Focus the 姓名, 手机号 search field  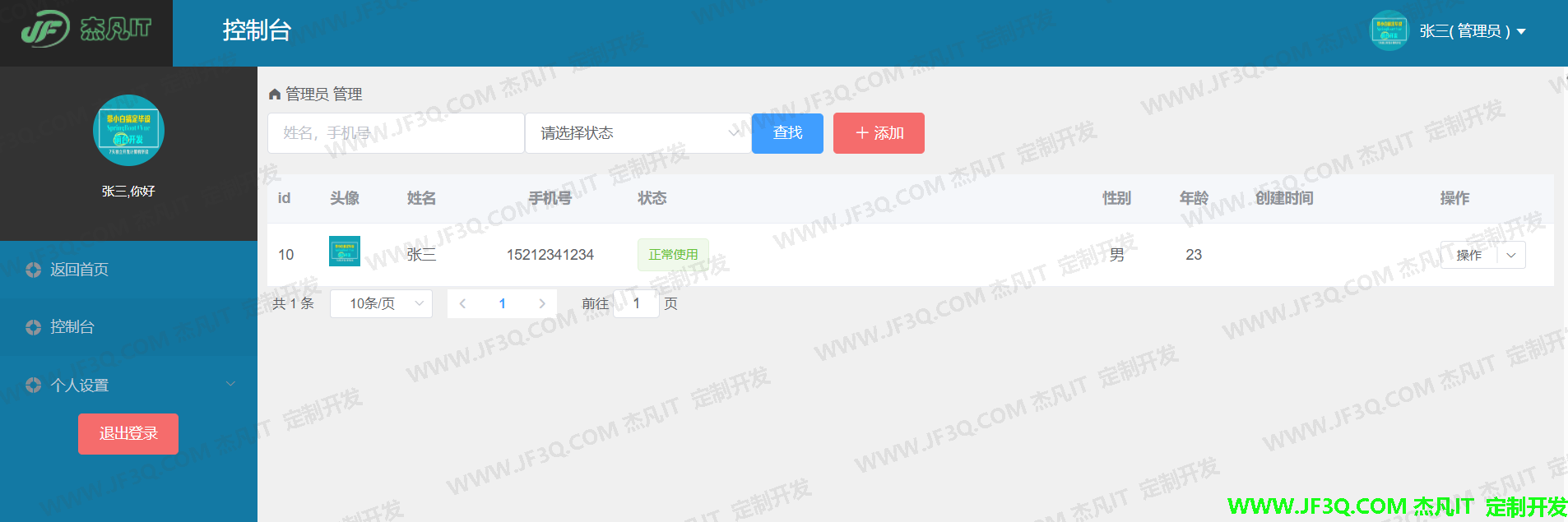(396, 133)
